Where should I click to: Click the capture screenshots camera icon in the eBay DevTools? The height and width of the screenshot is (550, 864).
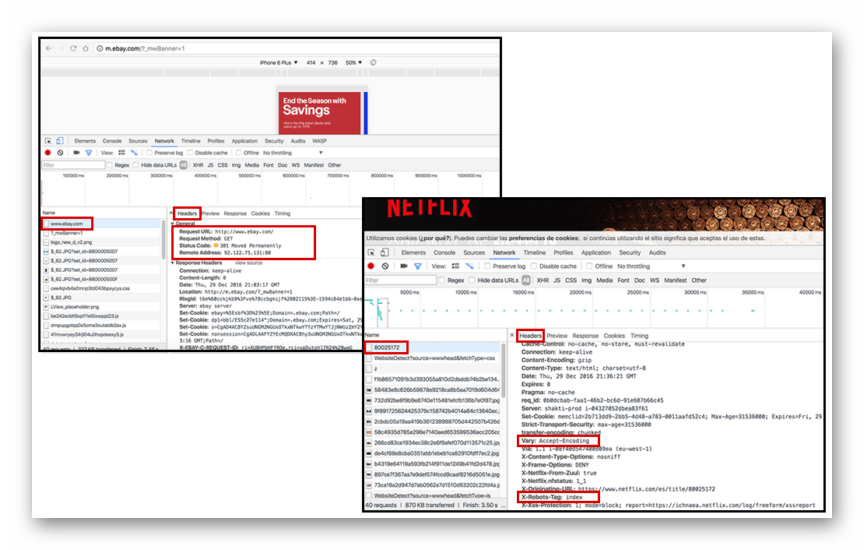coord(77,153)
